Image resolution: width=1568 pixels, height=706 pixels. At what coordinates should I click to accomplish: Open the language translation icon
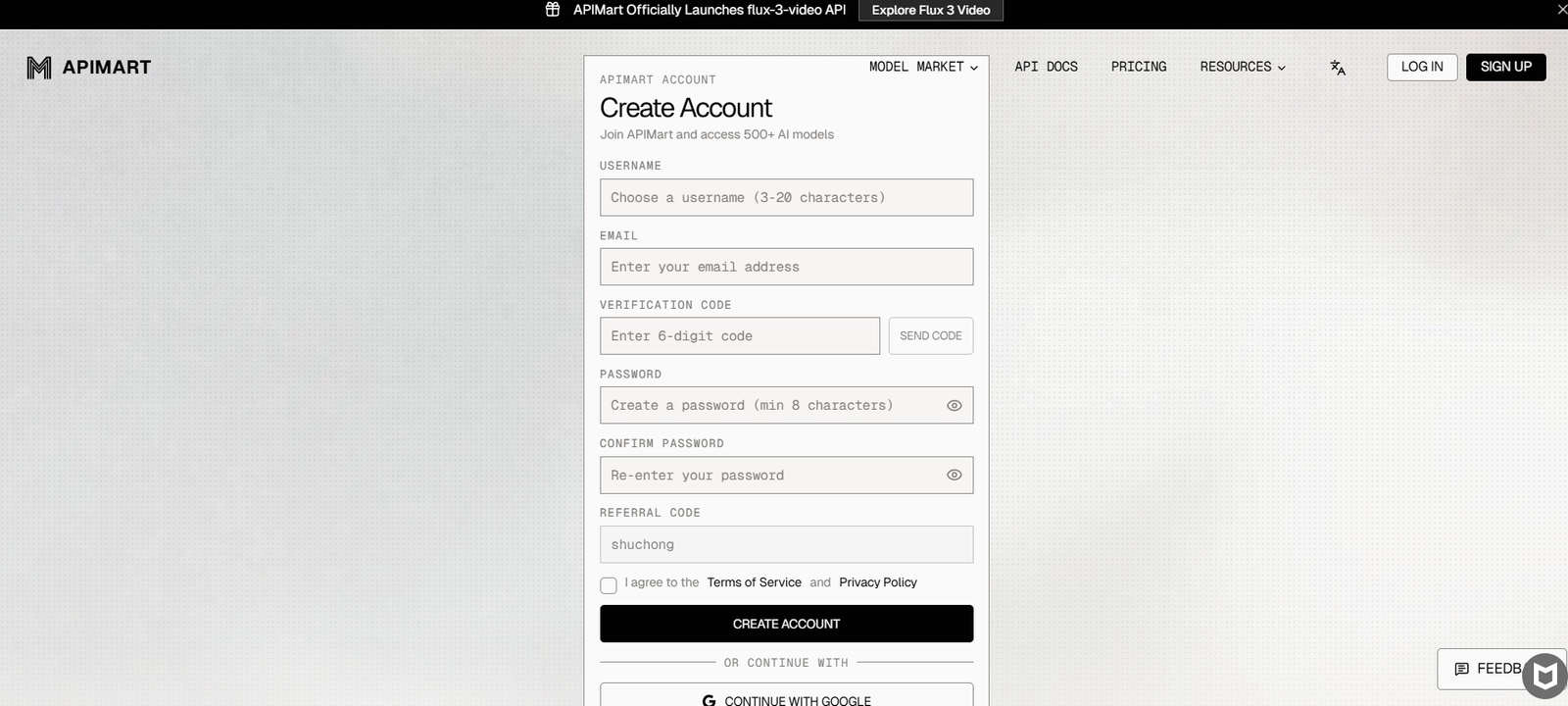1338,68
